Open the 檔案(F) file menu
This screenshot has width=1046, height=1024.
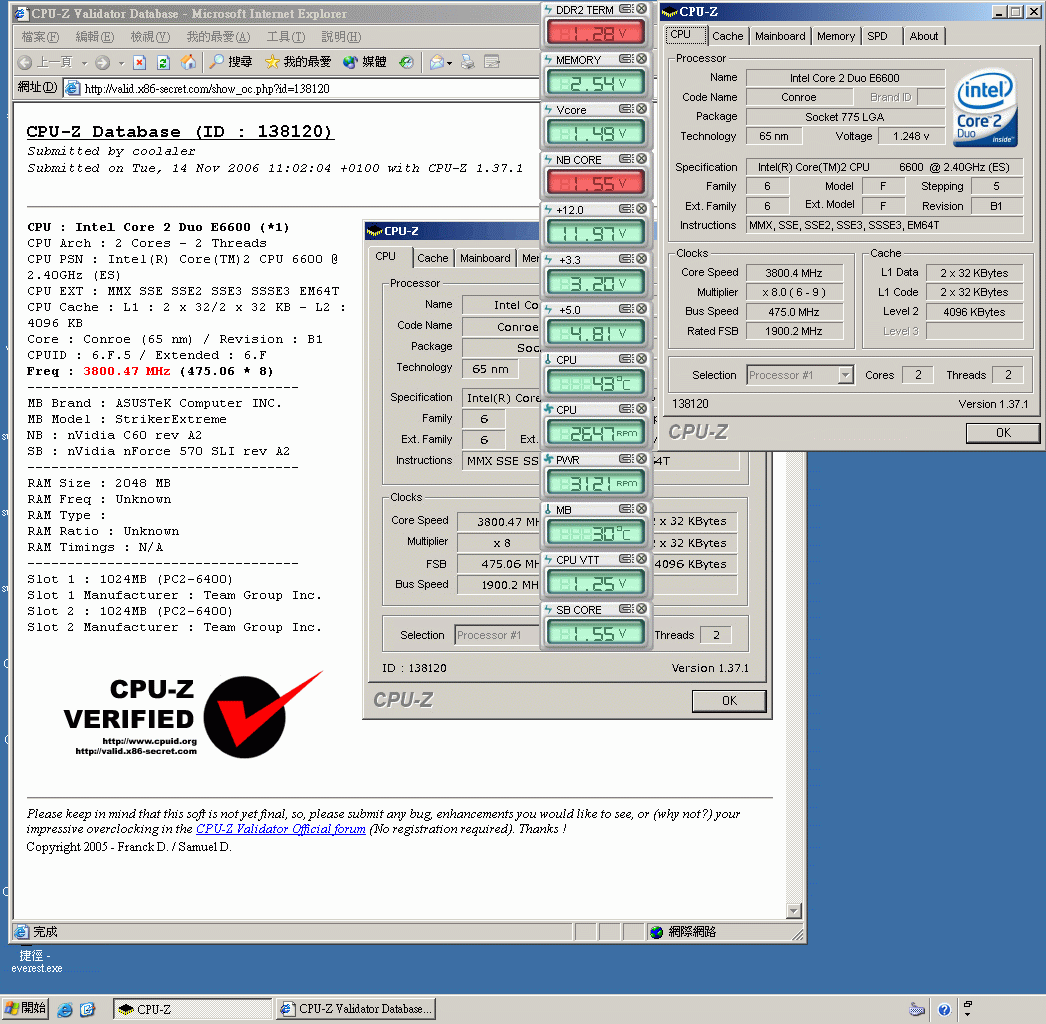tap(40, 37)
